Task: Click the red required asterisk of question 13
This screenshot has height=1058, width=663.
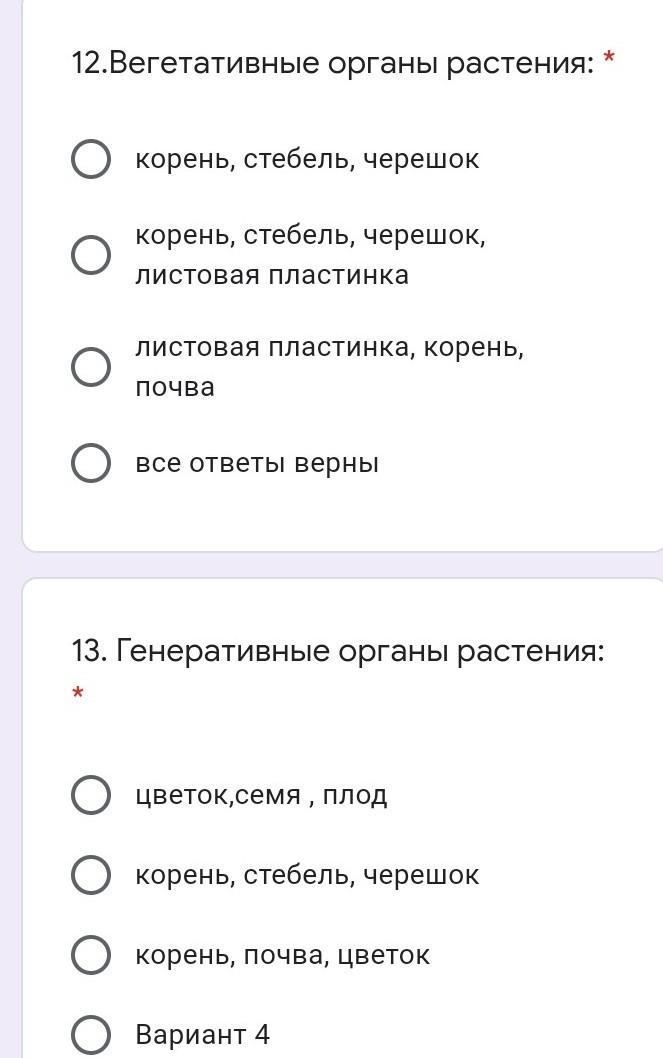Action: [79, 693]
